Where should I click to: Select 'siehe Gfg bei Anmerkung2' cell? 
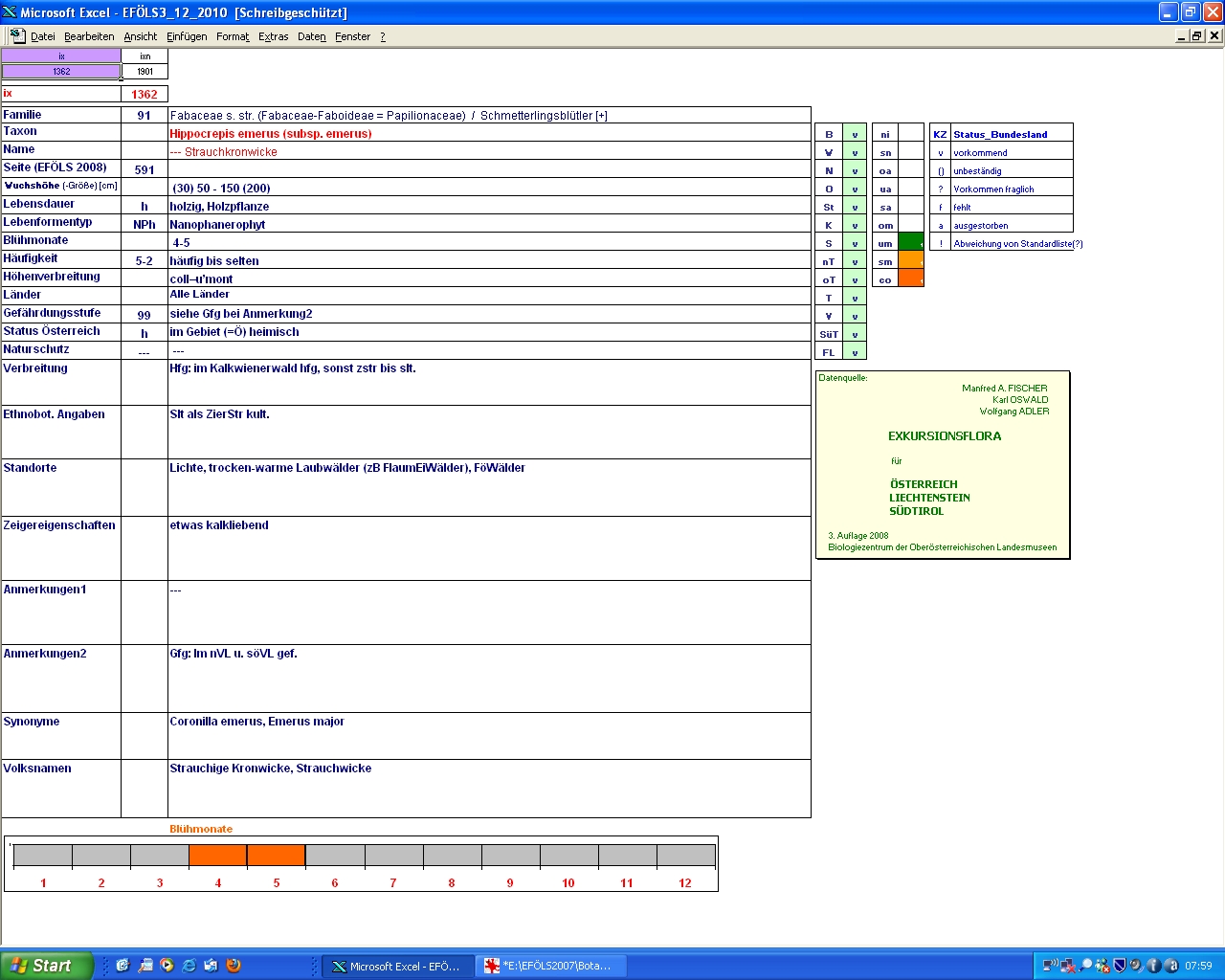[x=489, y=314]
